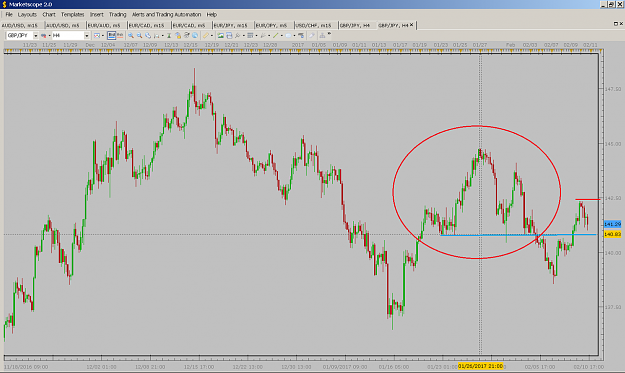Screen dimensions: 625x373
Task: Open the Chart menu
Action: tap(49, 14)
